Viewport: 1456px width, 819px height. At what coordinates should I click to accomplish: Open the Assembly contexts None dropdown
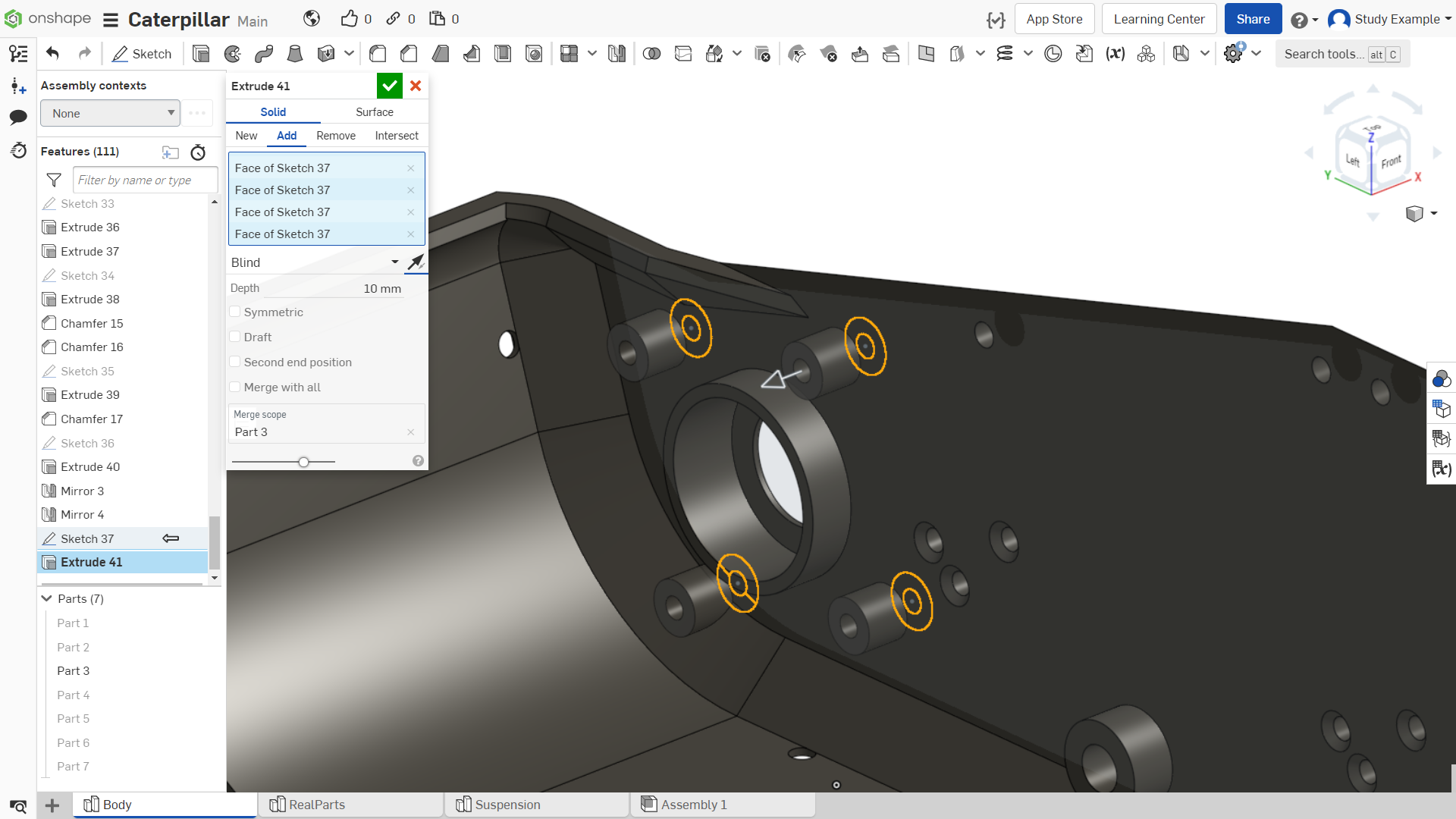click(110, 114)
